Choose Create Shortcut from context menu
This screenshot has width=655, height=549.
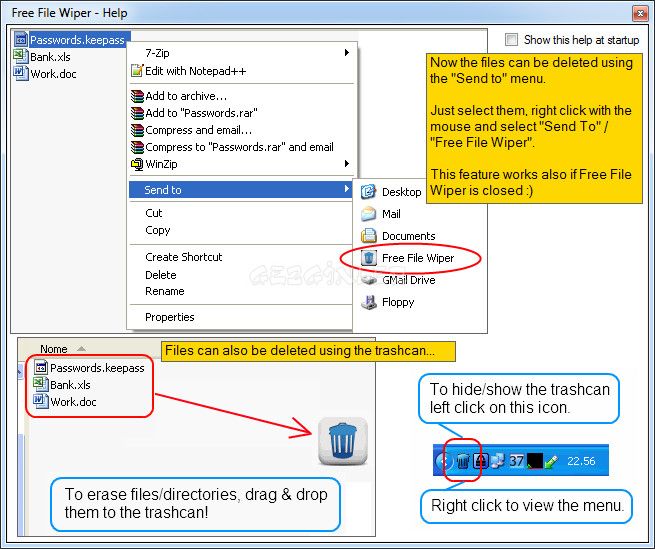(184, 257)
